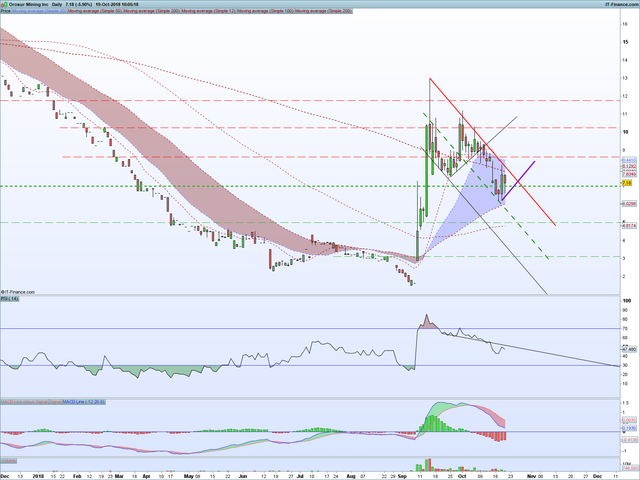Click the Orosur Mining Inc chart title
This screenshot has height=480, width=640.
pos(29,4)
